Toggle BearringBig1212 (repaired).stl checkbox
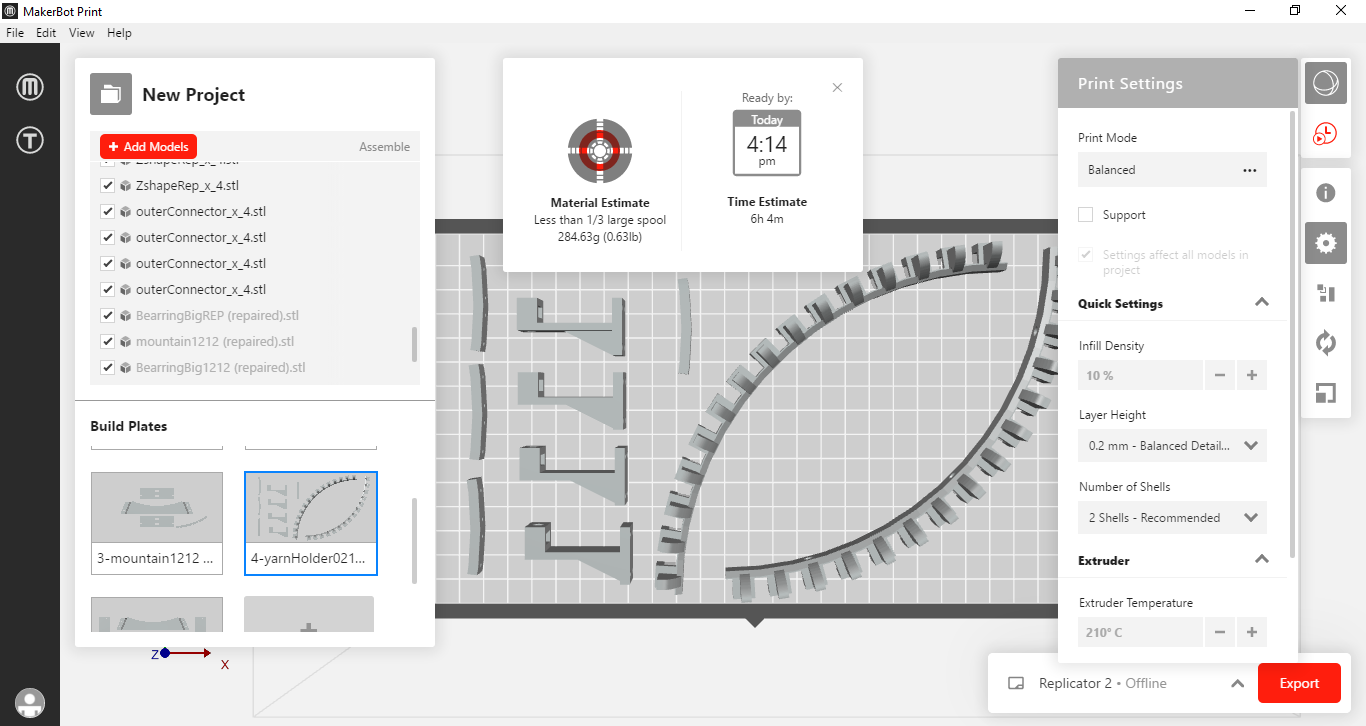This screenshot has width=1366, height=726. click(x=108, y=367)
